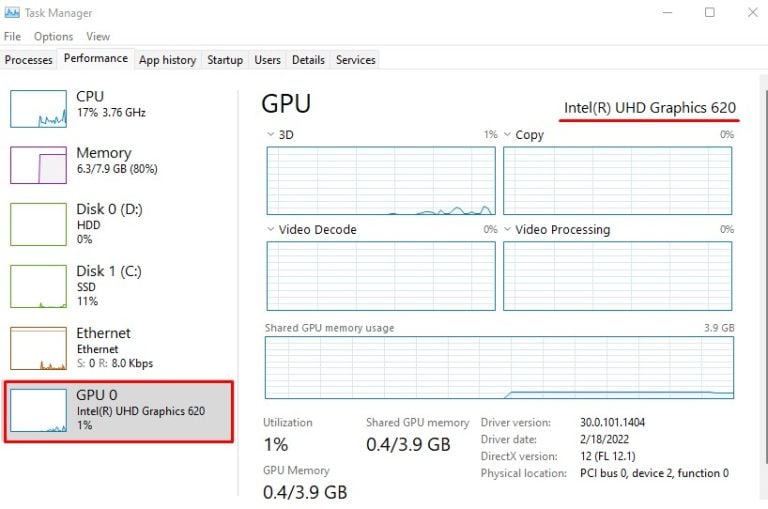Change the Video Processing graph dropdown
Image resolution: width=768 pixels, height=509 pixels.
click(508, 230)
